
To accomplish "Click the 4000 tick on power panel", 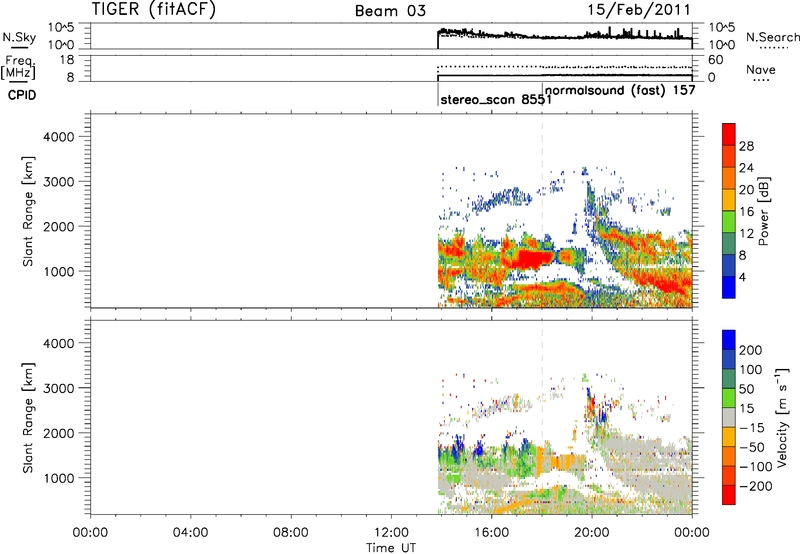I will (58, 137).
